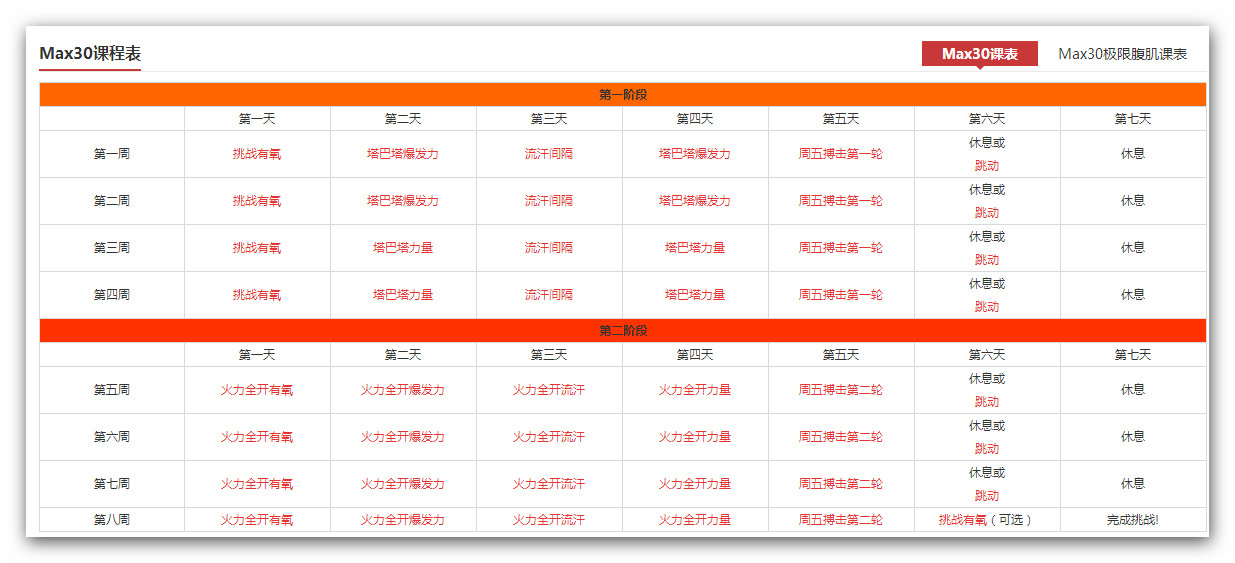Click the 跳动 link in 第五周
Viewport: 1235px width, 563px height.
tap(987, 402)
